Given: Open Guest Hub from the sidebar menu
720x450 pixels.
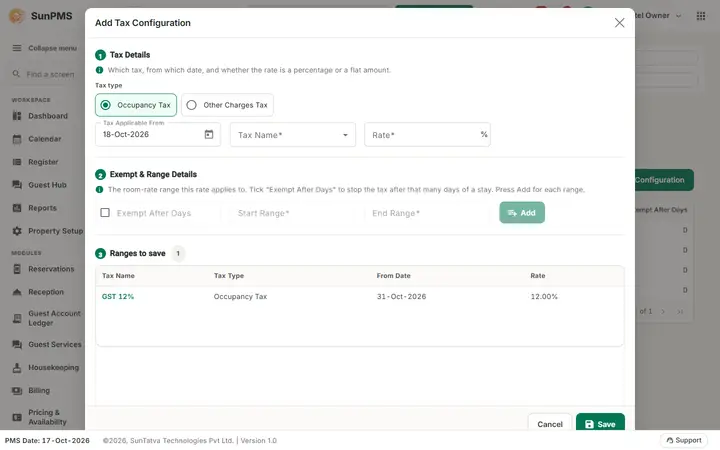Looking at the screenshot, I should tap(47, 185).
